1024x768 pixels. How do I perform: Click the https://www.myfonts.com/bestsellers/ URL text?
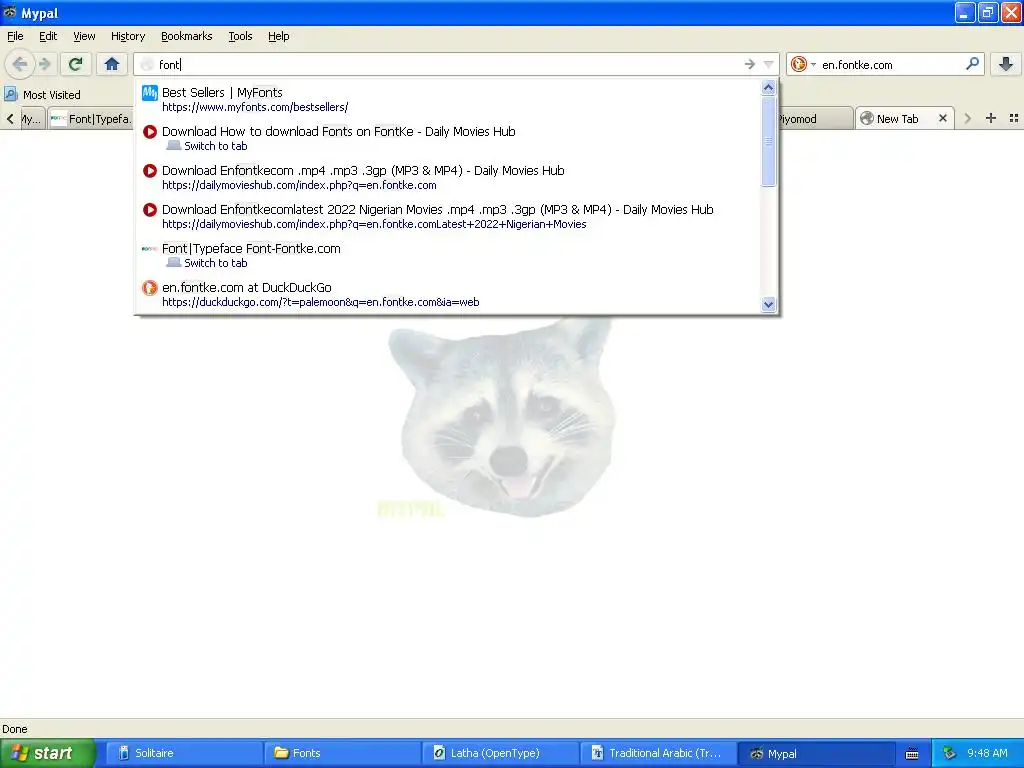click(255, 107)
